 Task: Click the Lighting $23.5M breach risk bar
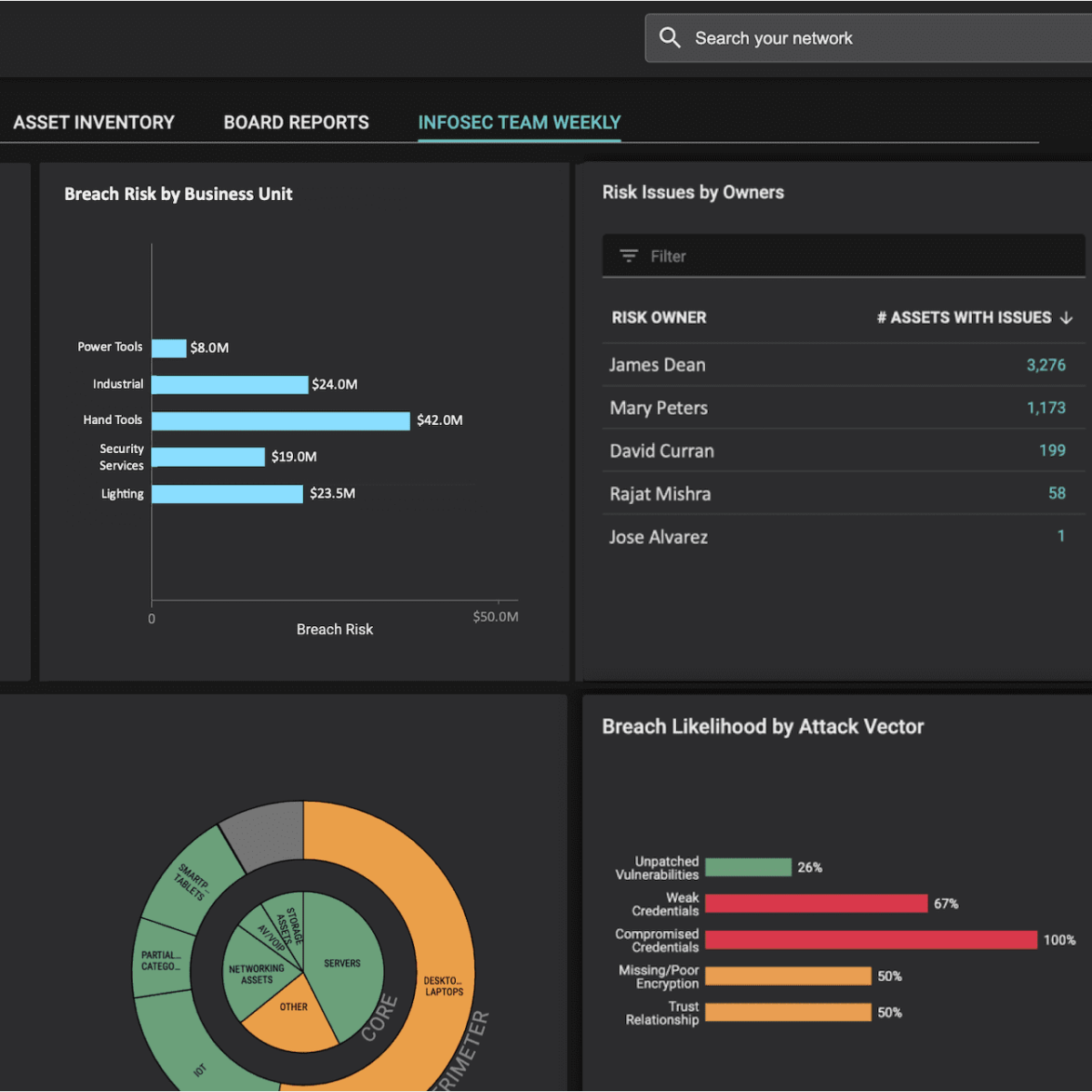pyautogui.click(x=227, y=494)
